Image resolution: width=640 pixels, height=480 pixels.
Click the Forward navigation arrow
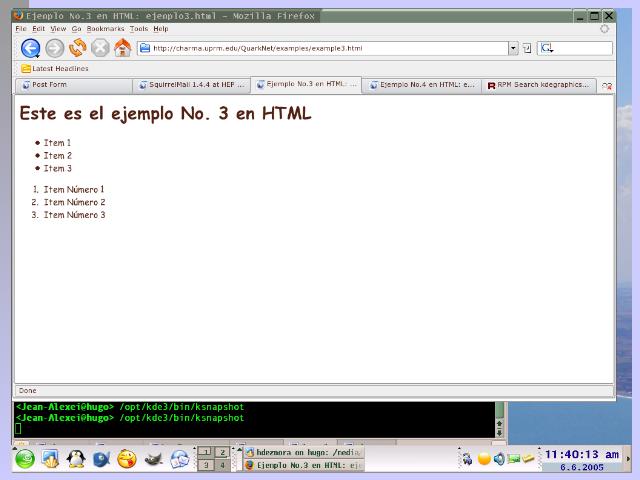(55, 48)
